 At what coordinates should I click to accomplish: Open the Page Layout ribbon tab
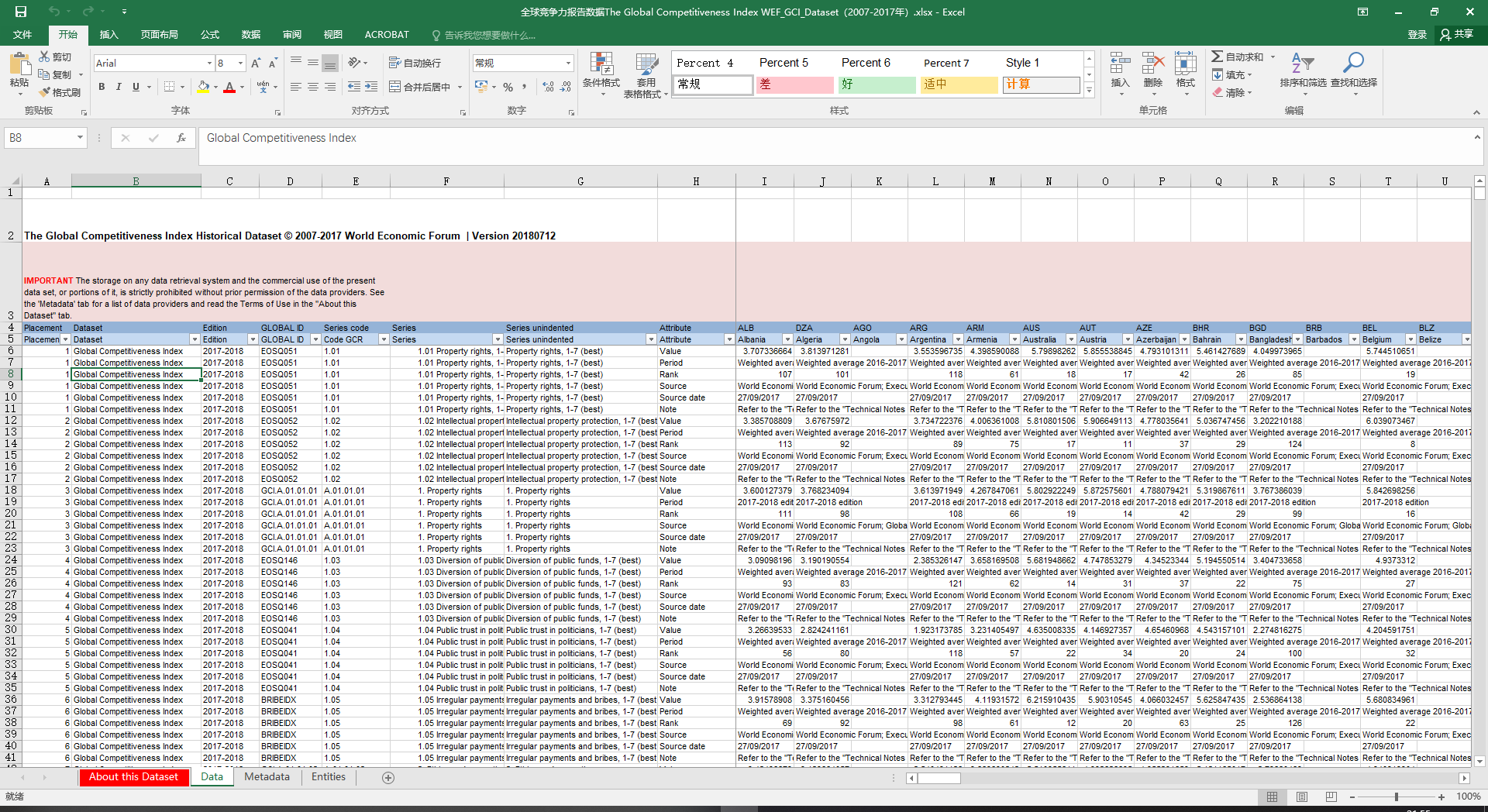pyautogui.click(x=159, y=34)
